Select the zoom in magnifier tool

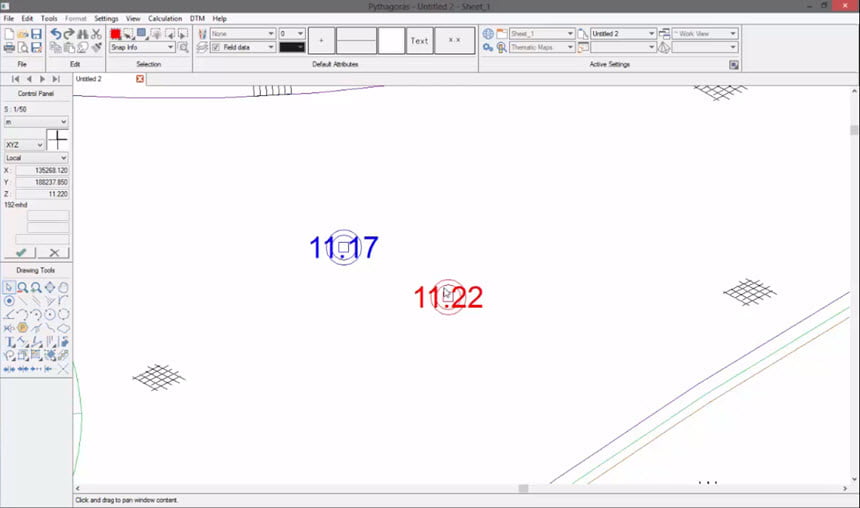point(36,287)
